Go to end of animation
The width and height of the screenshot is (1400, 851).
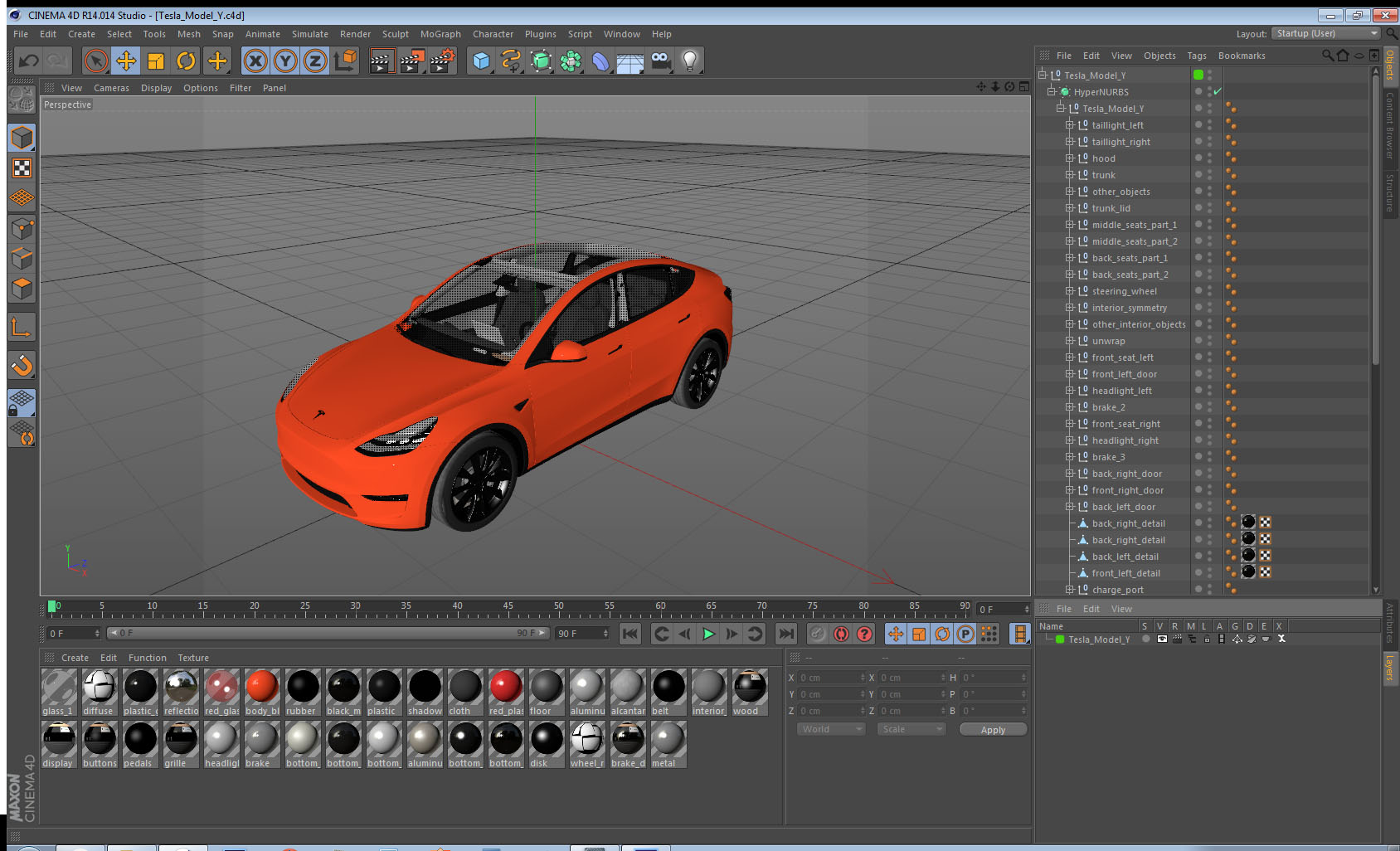coord(785,634)
